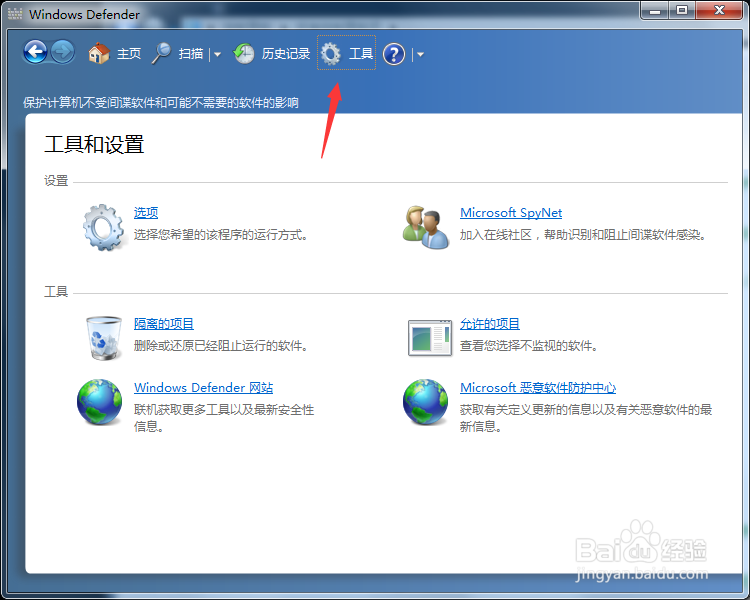Open the Microsoft 恶意软件防护中心 link
The image size is (750, 600).
[538, 388]
